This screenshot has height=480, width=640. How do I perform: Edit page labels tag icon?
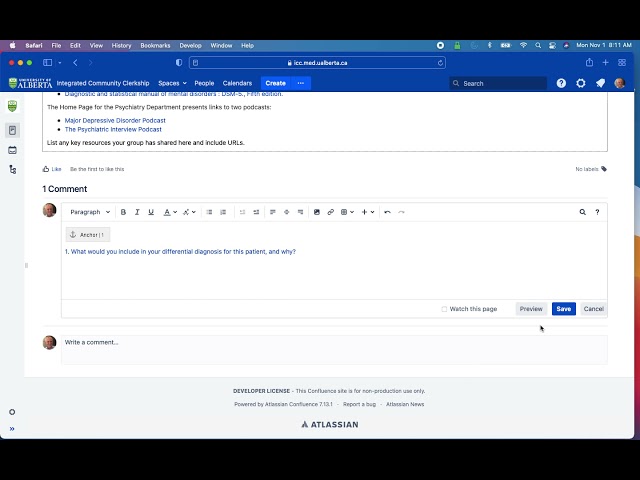[x=604, y=169]
